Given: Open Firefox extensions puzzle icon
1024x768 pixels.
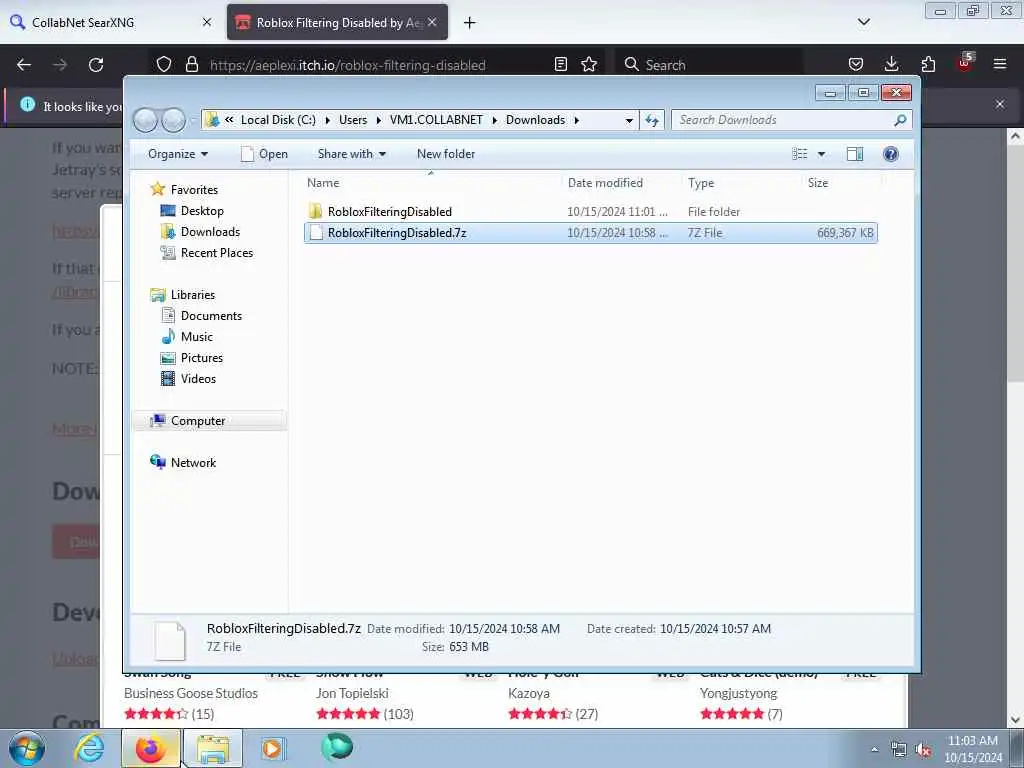Looking at the screenshot, I should (x=928, y=65).
